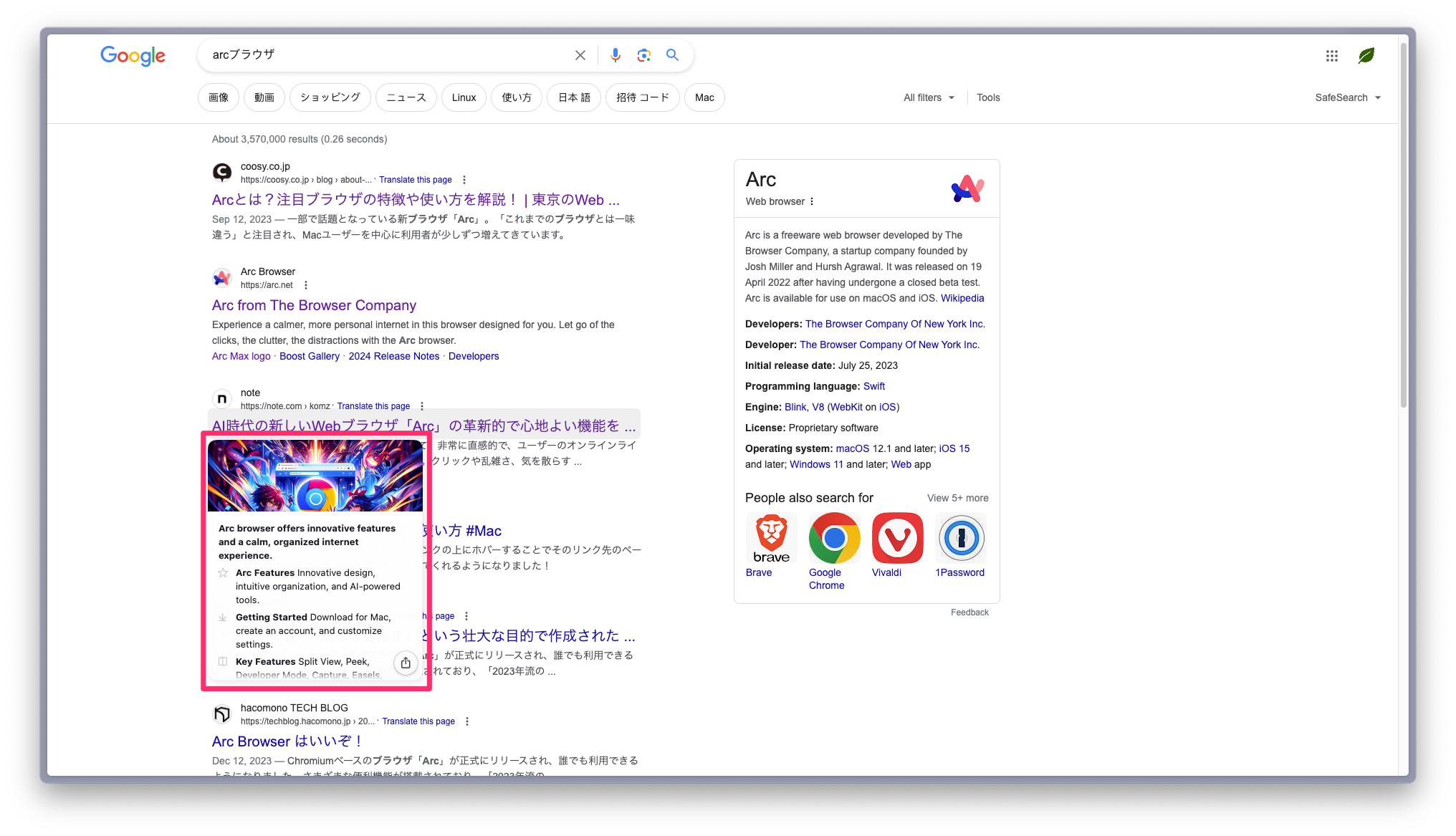The width and height of the screenshot is (1456, 836).
Task: Open the 'Arc Browser はいいぞ！' result
Action: point(287,741)
